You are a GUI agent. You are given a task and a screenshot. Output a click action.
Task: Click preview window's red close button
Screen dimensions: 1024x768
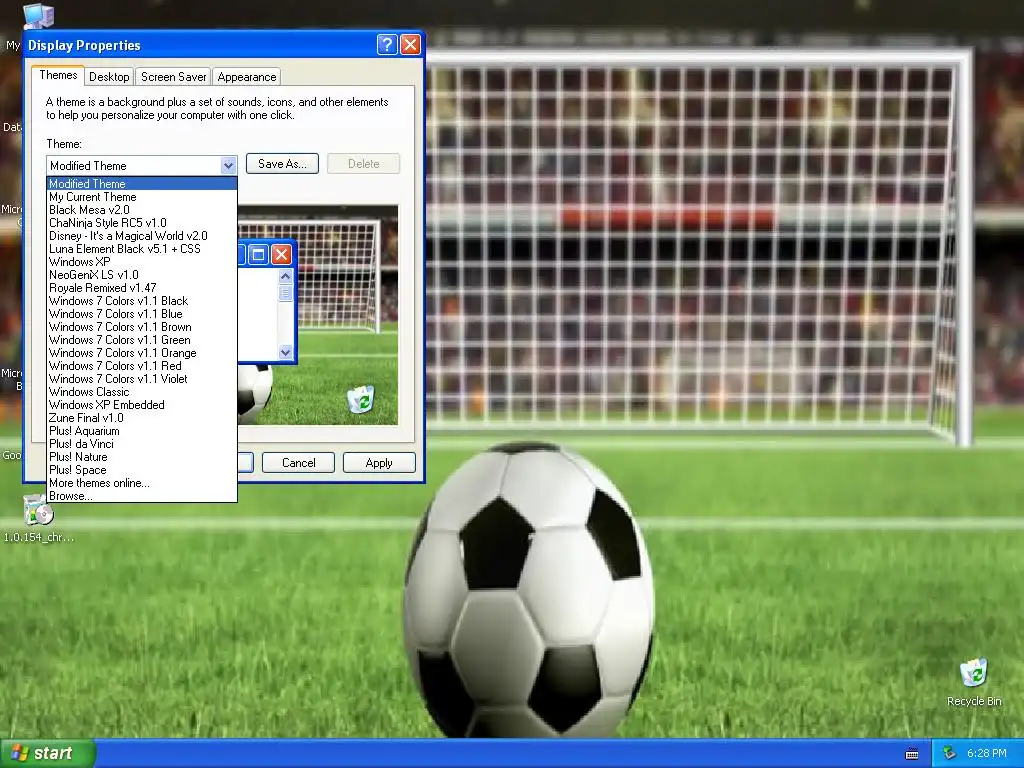click(281, 254)
